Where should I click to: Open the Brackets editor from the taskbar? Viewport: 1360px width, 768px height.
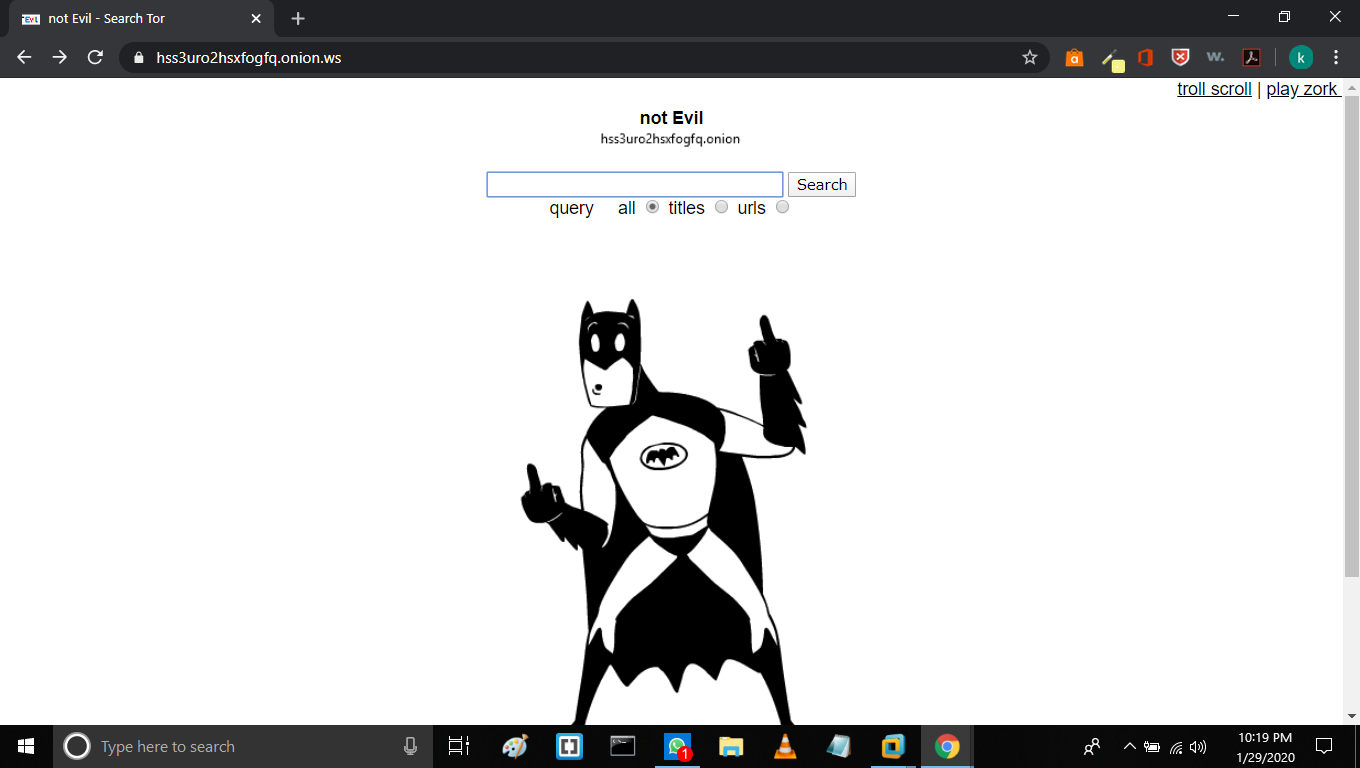[569, 746]
